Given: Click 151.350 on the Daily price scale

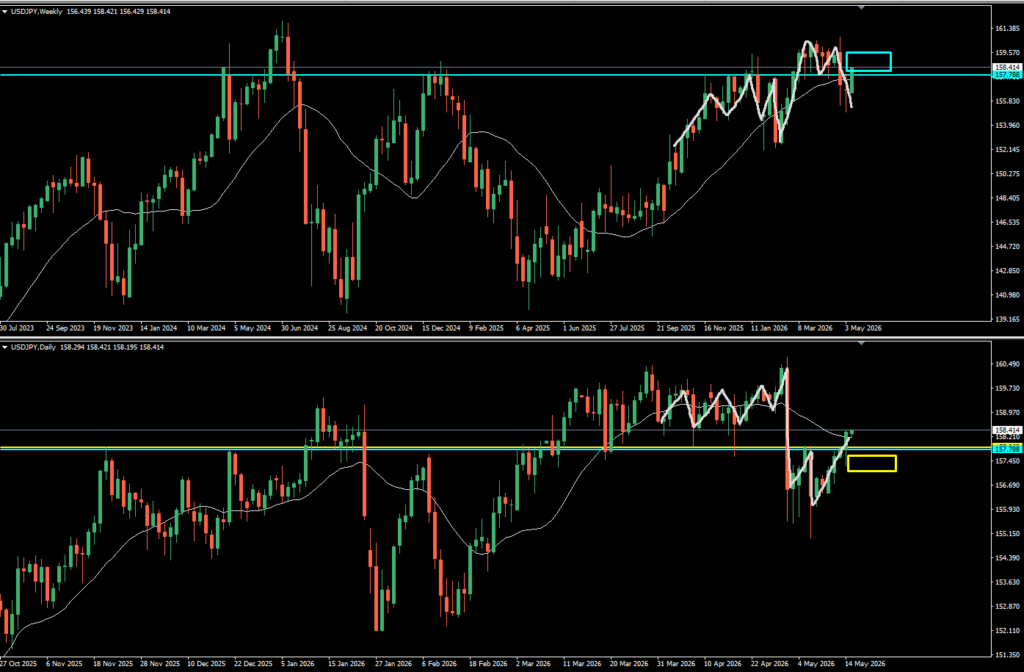Looking at the screenshot, I should click(1008, 655).
